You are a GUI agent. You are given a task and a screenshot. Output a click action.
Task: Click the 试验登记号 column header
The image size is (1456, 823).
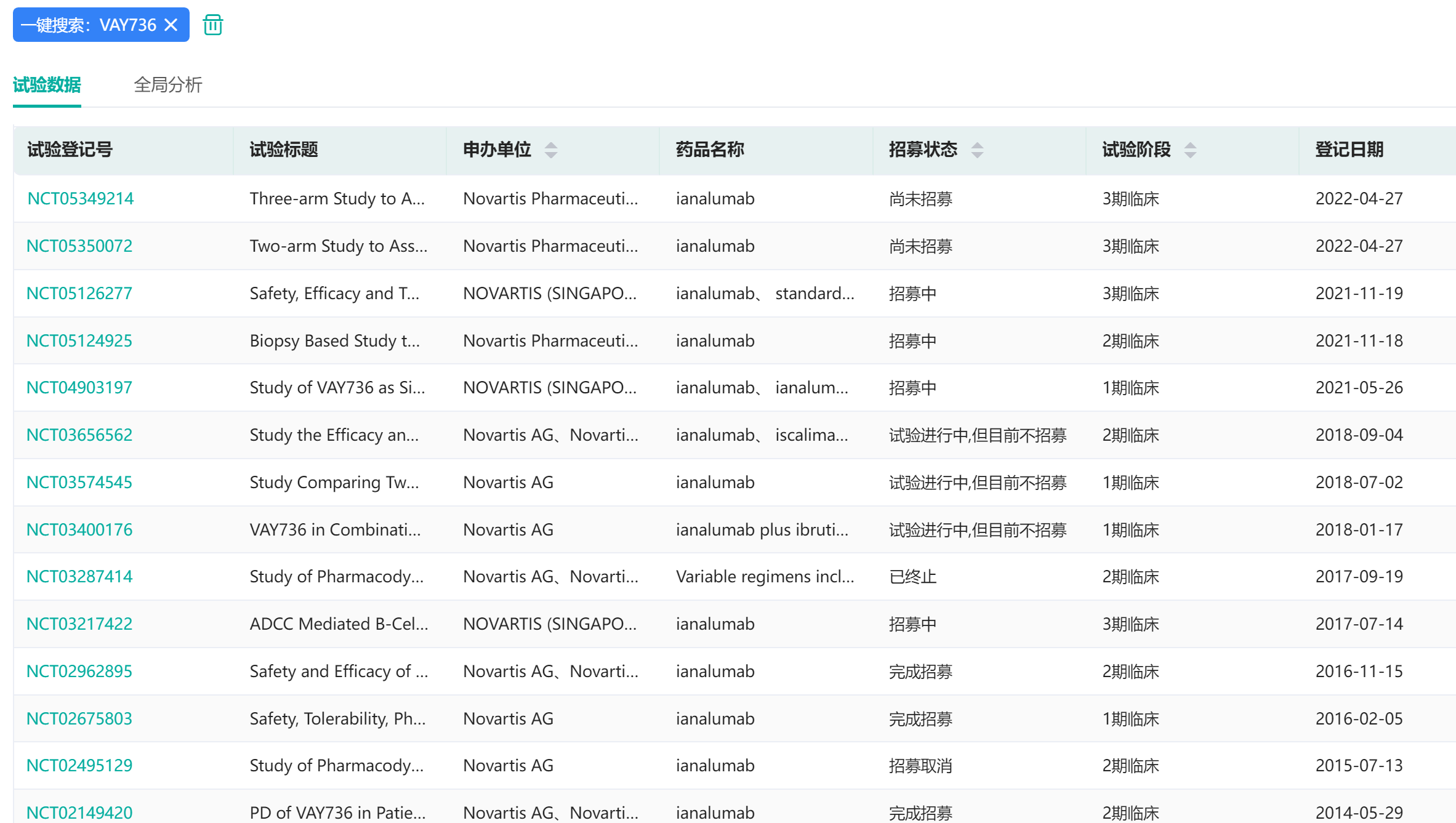click(x=70, y=150)
